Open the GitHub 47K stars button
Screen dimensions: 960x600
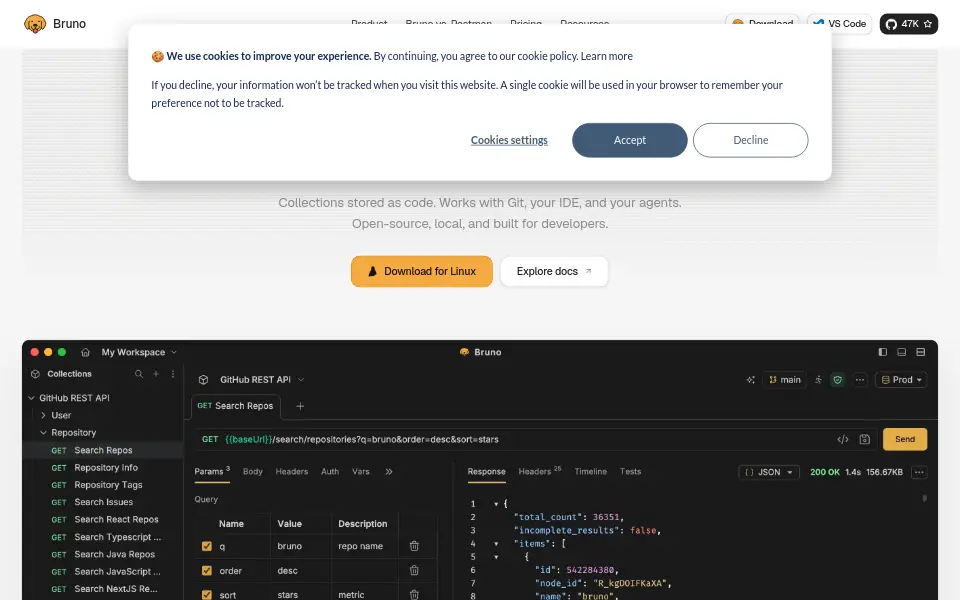909,24
